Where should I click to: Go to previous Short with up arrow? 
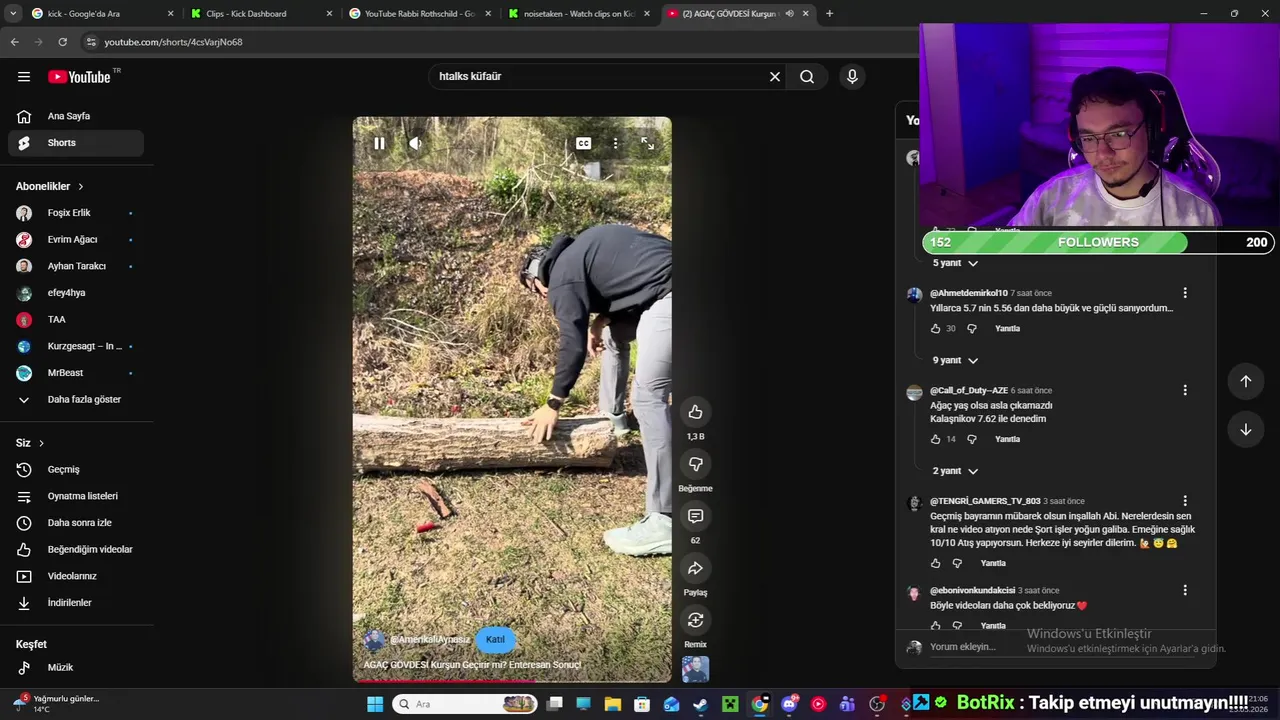click(x=1246, y=381)
